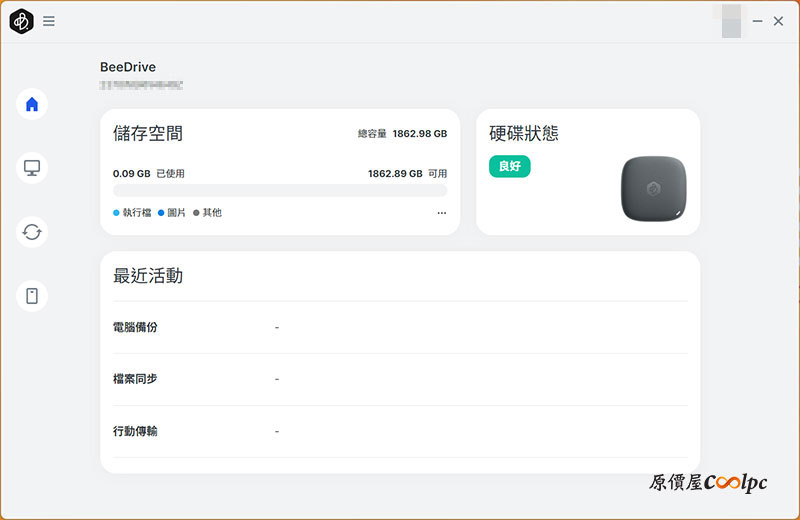Click the BeeDrive device name title
This screenshot has width=800, height=520.
click(x=128, y=67)
